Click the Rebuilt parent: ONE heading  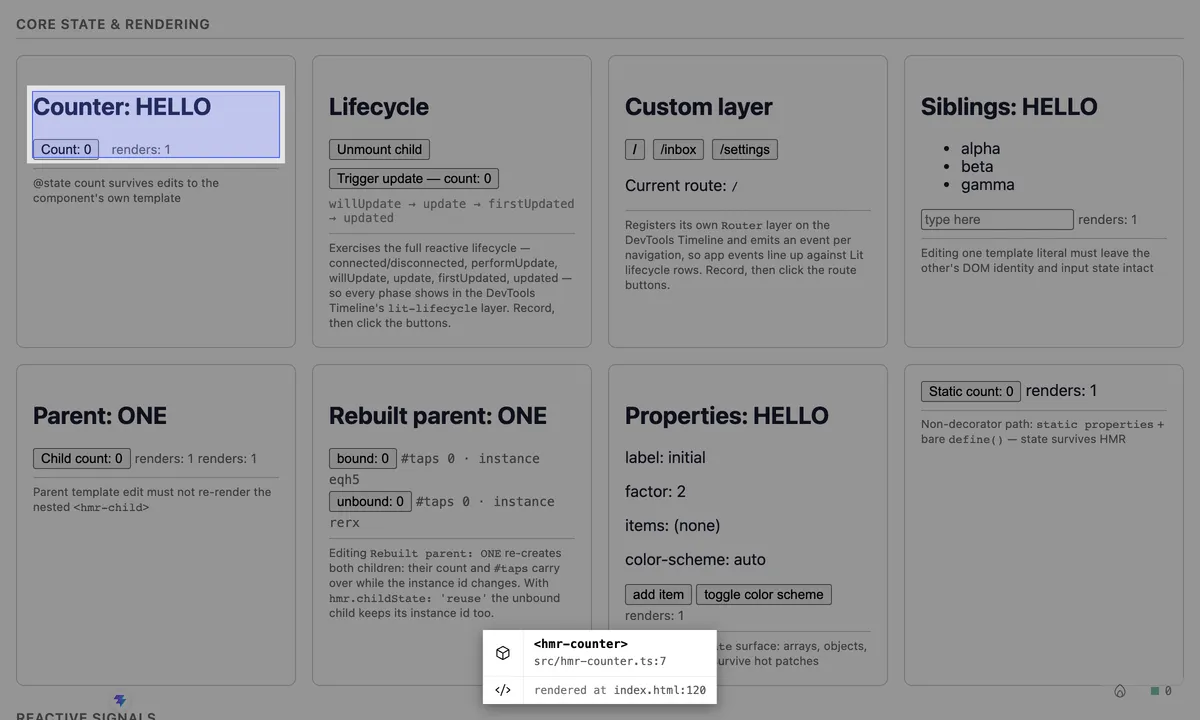438,416
